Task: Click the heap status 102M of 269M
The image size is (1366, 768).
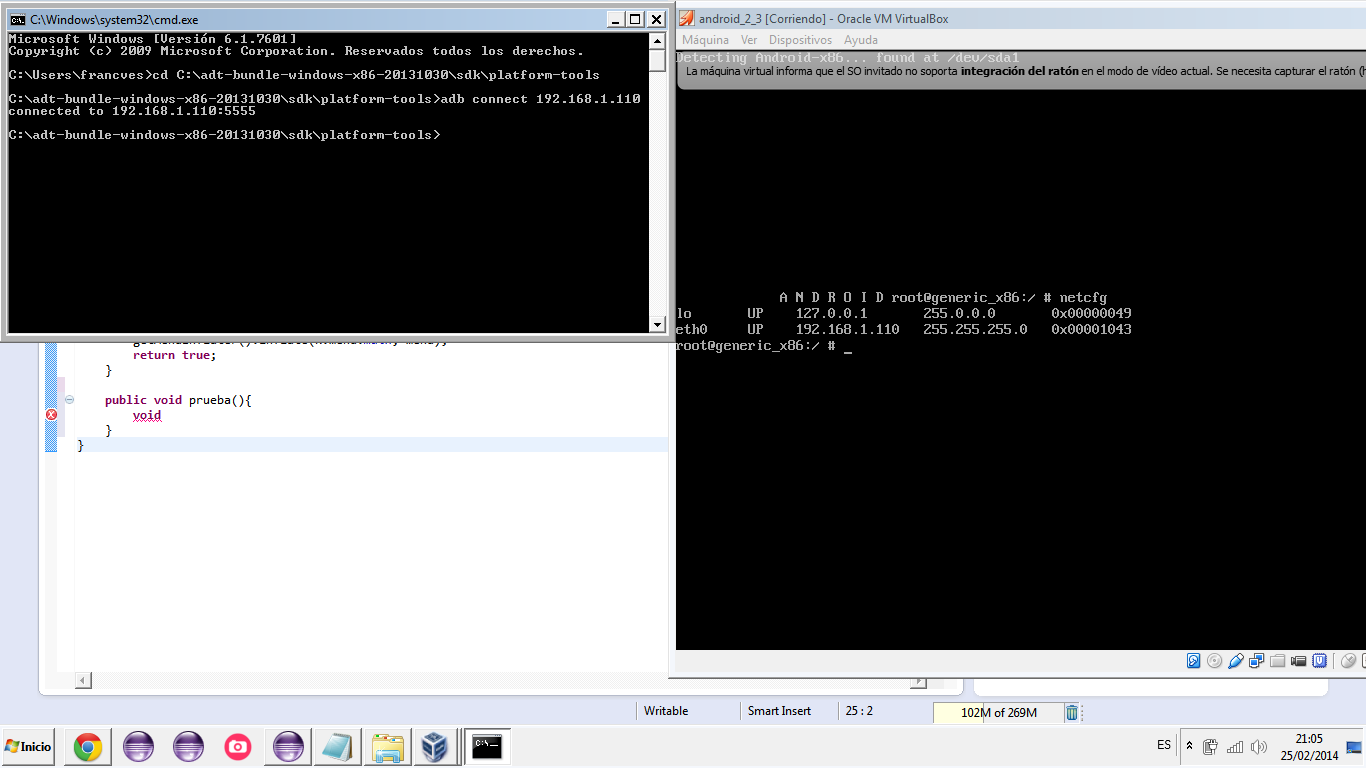Action: tap(998, 713)
